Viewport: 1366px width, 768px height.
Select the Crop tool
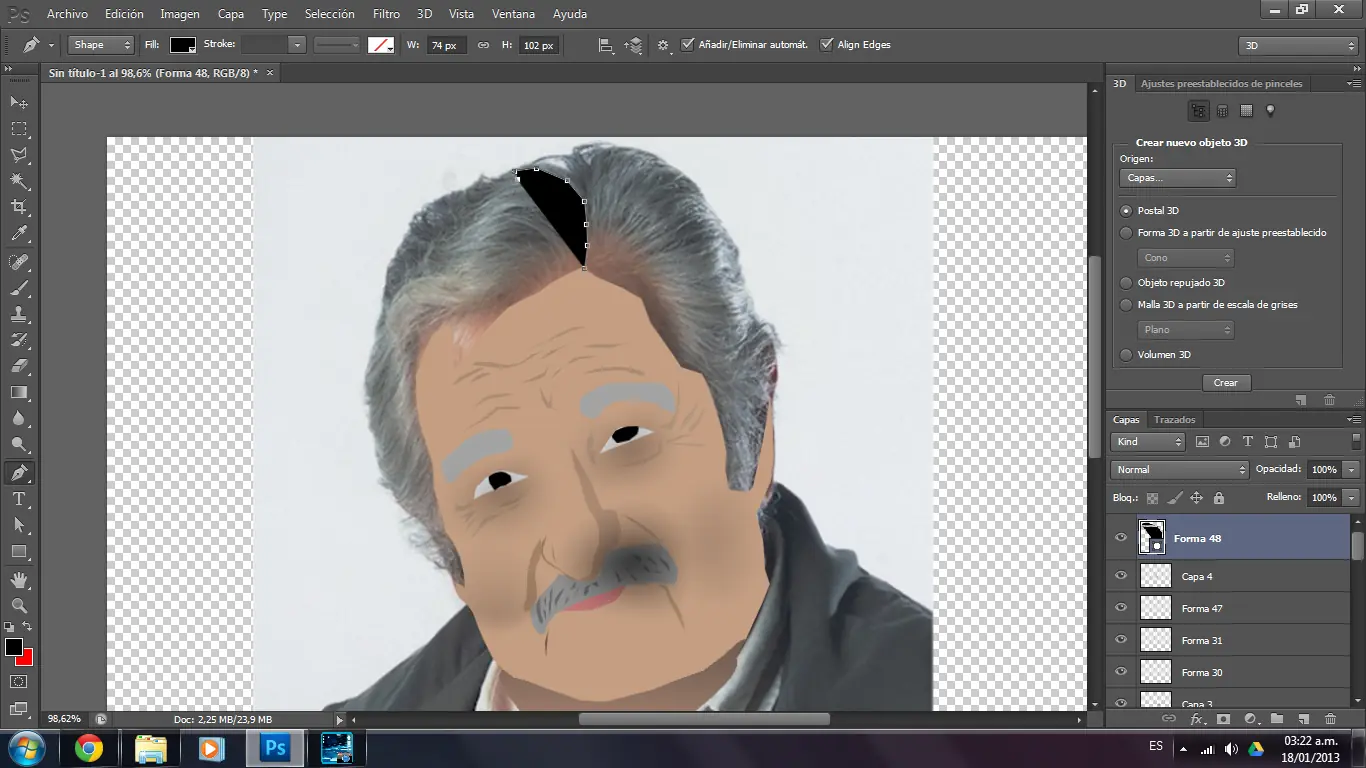click(19, 207)
